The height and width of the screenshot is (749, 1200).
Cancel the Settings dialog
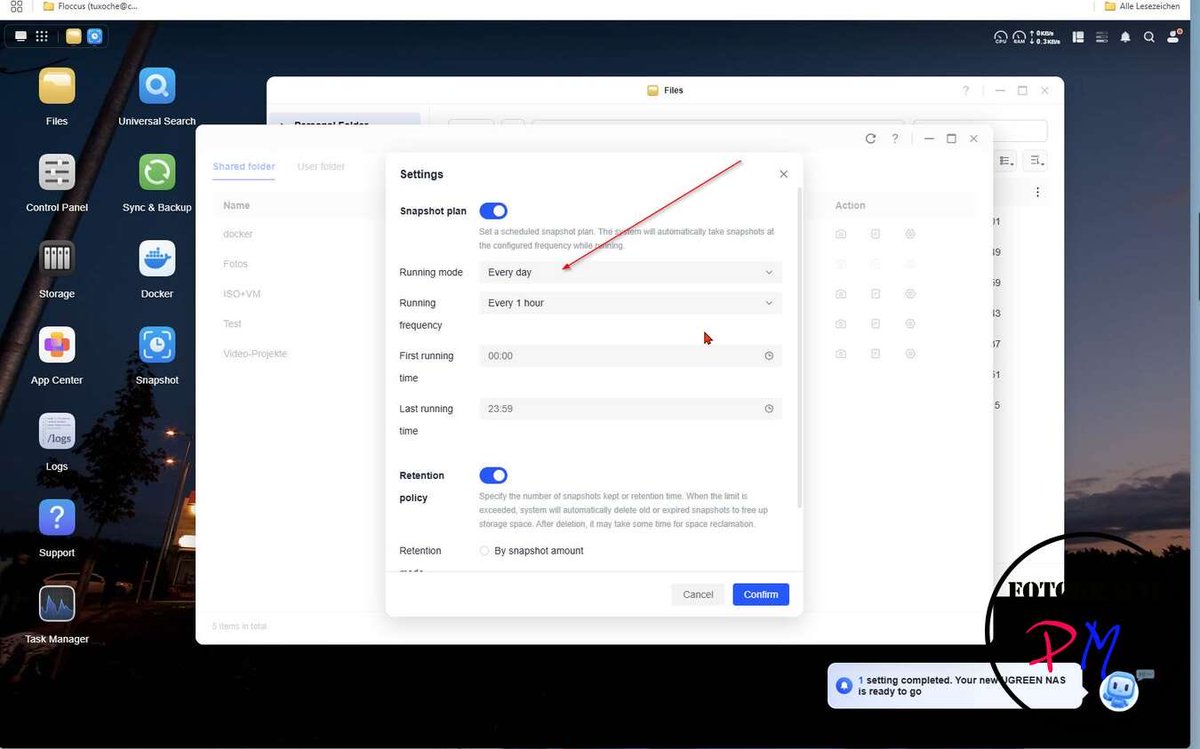[x=697, y=594]
